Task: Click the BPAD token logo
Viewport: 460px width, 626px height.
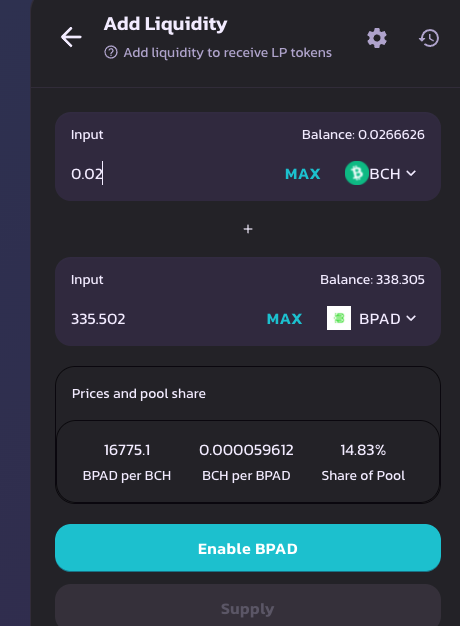Action: [339, 318]
